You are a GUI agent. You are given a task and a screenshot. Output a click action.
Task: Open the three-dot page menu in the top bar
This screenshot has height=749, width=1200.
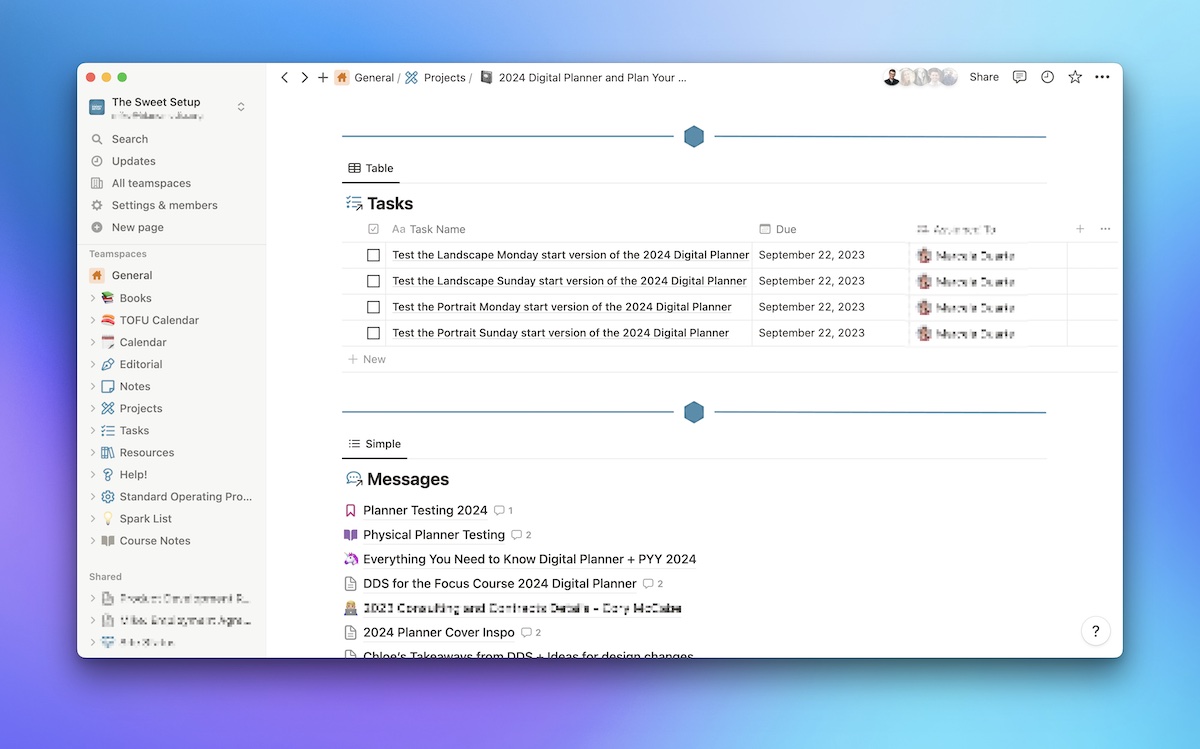[1102, 77]
